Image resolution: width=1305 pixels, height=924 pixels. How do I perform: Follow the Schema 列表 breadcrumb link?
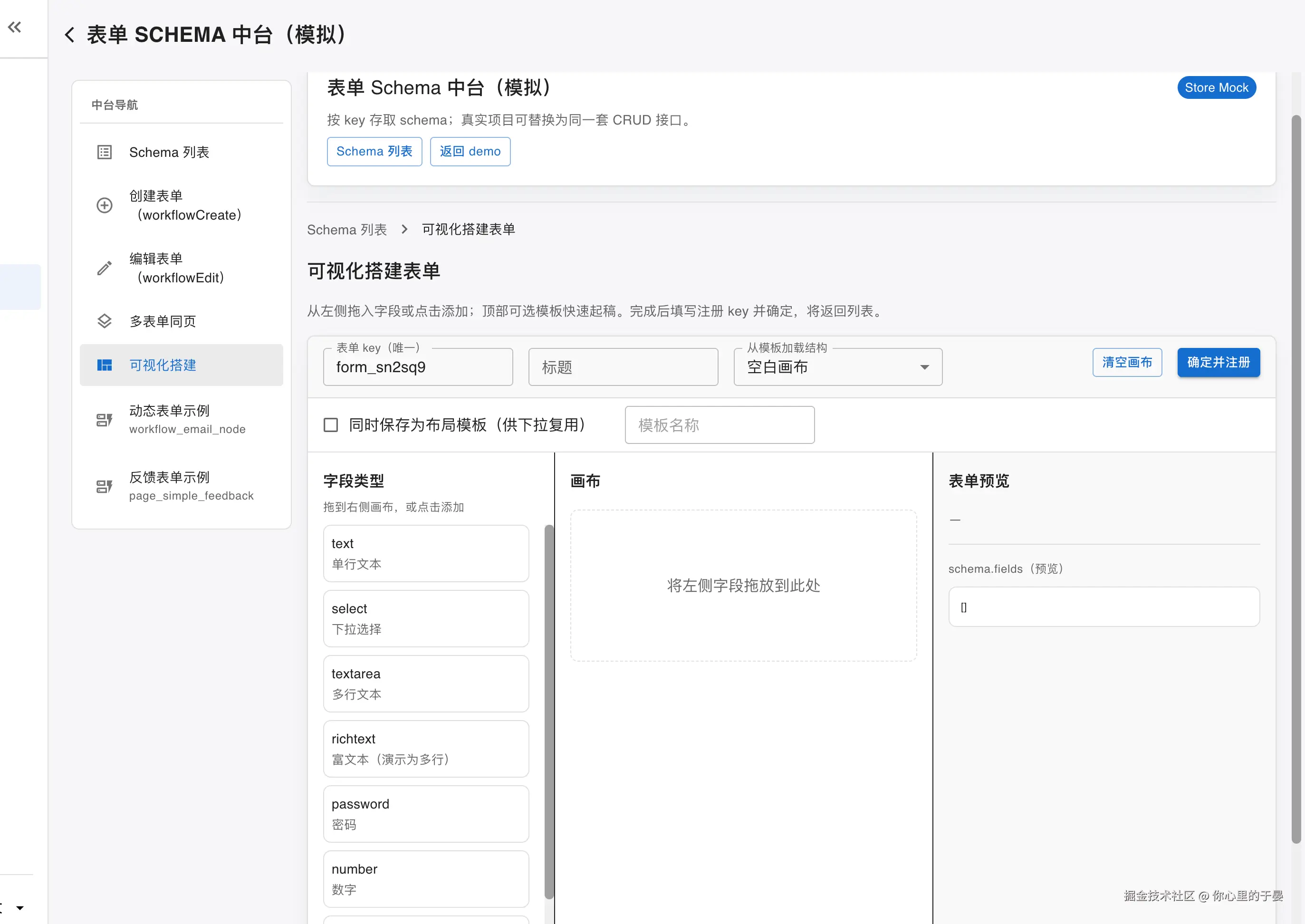point(347,229)
